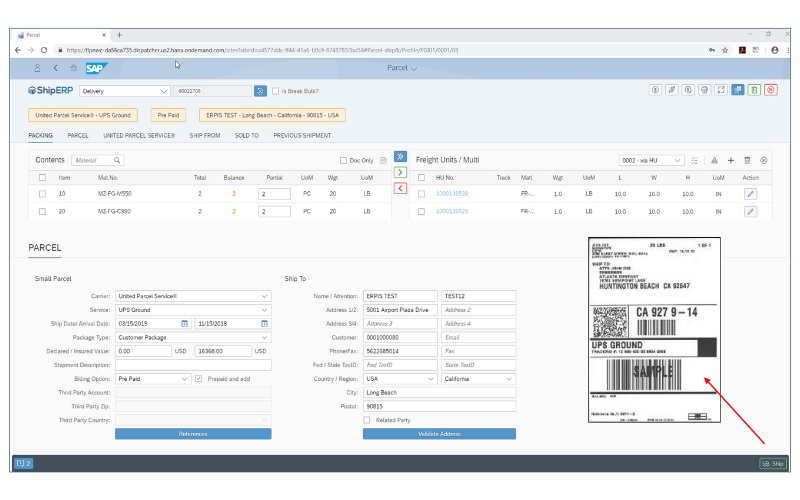
Task: Edit handling unit 1000136529 with pencil icon
Action: [x=750, y=211]
